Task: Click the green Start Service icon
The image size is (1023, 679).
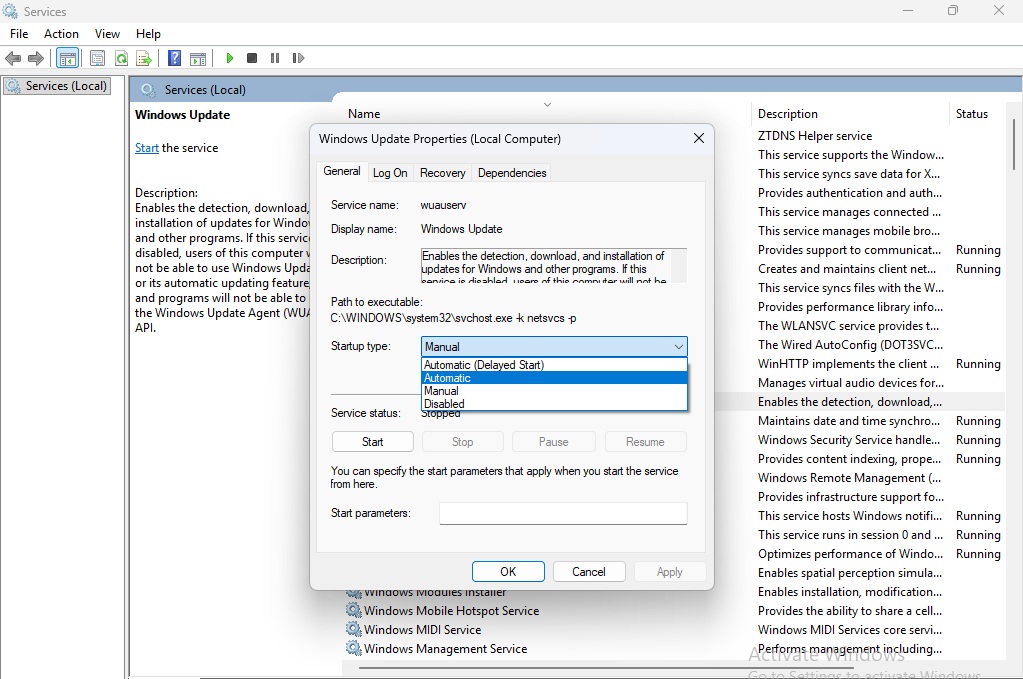Action: (x=230, y=58)
